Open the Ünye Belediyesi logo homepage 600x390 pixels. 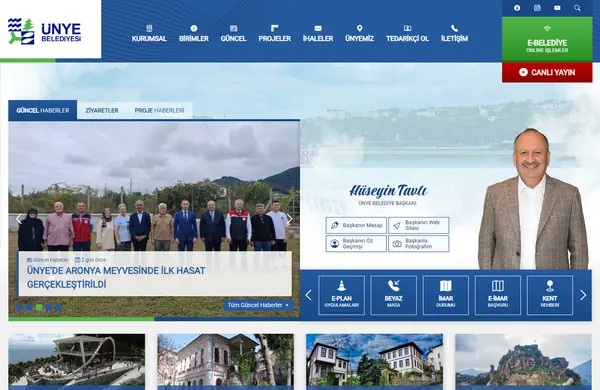(x=44, y=31)
